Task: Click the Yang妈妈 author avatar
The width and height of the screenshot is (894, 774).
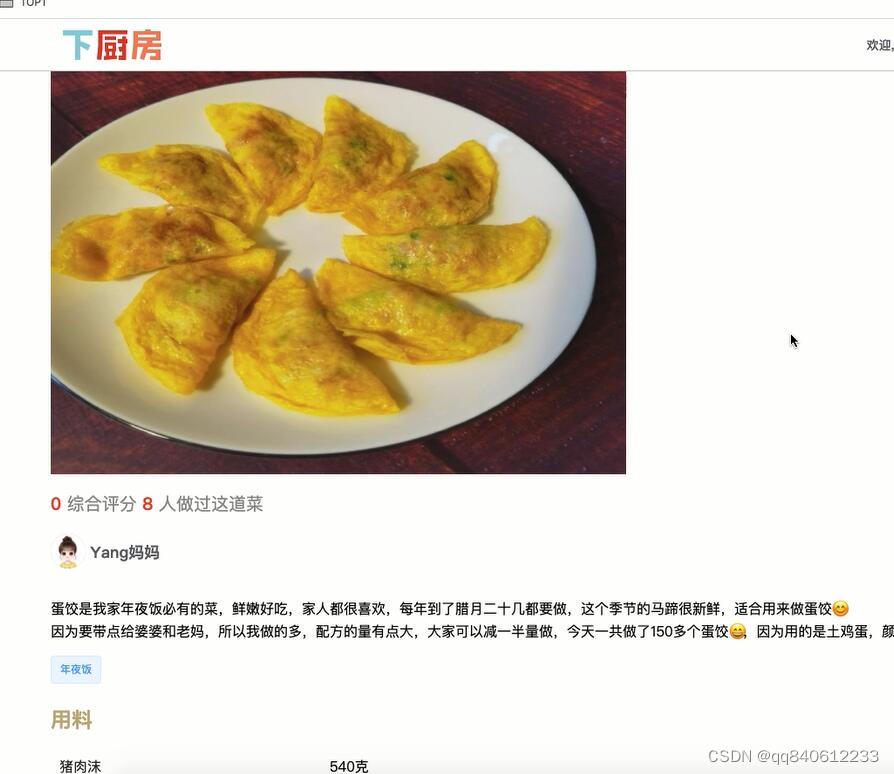Action: click(68, 552)
